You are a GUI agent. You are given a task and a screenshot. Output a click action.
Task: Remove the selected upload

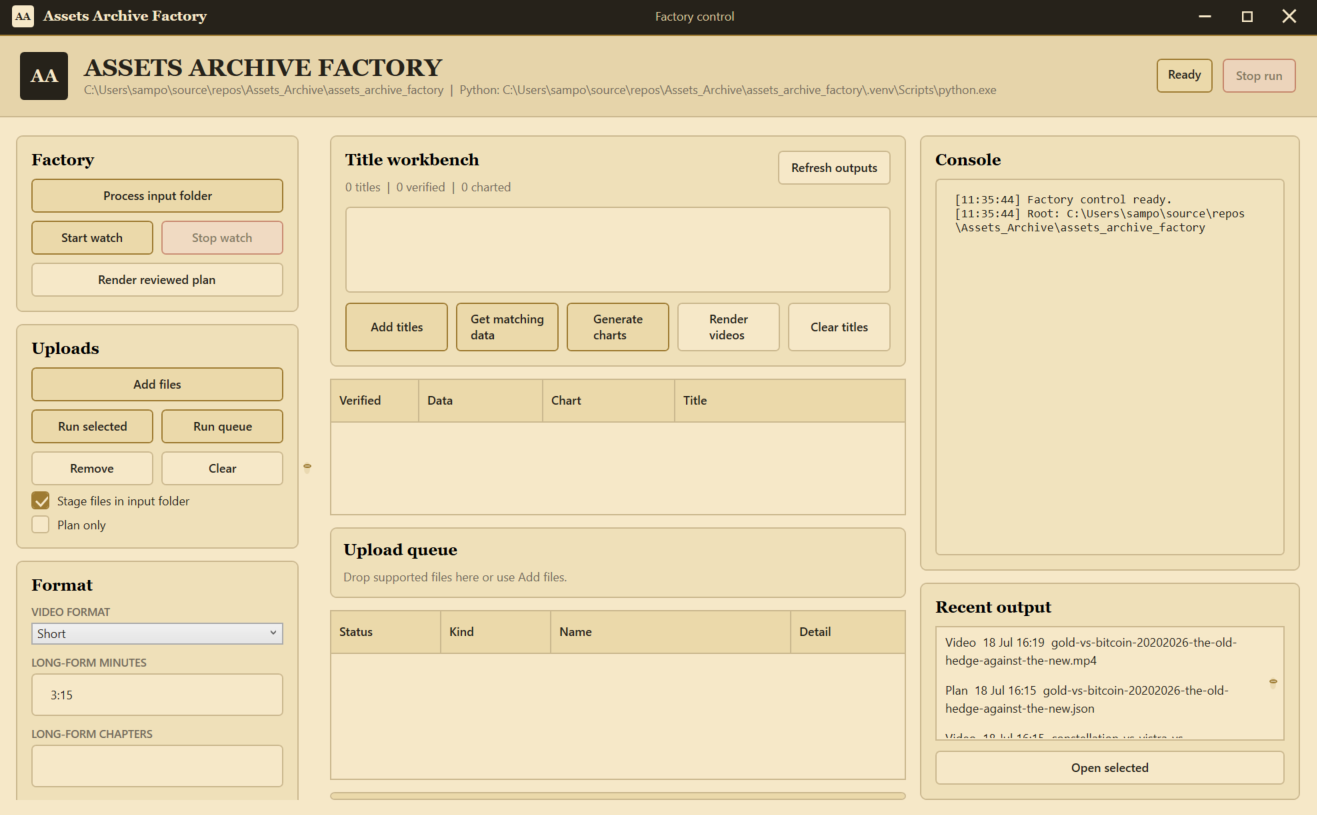[x=92, y=468]
